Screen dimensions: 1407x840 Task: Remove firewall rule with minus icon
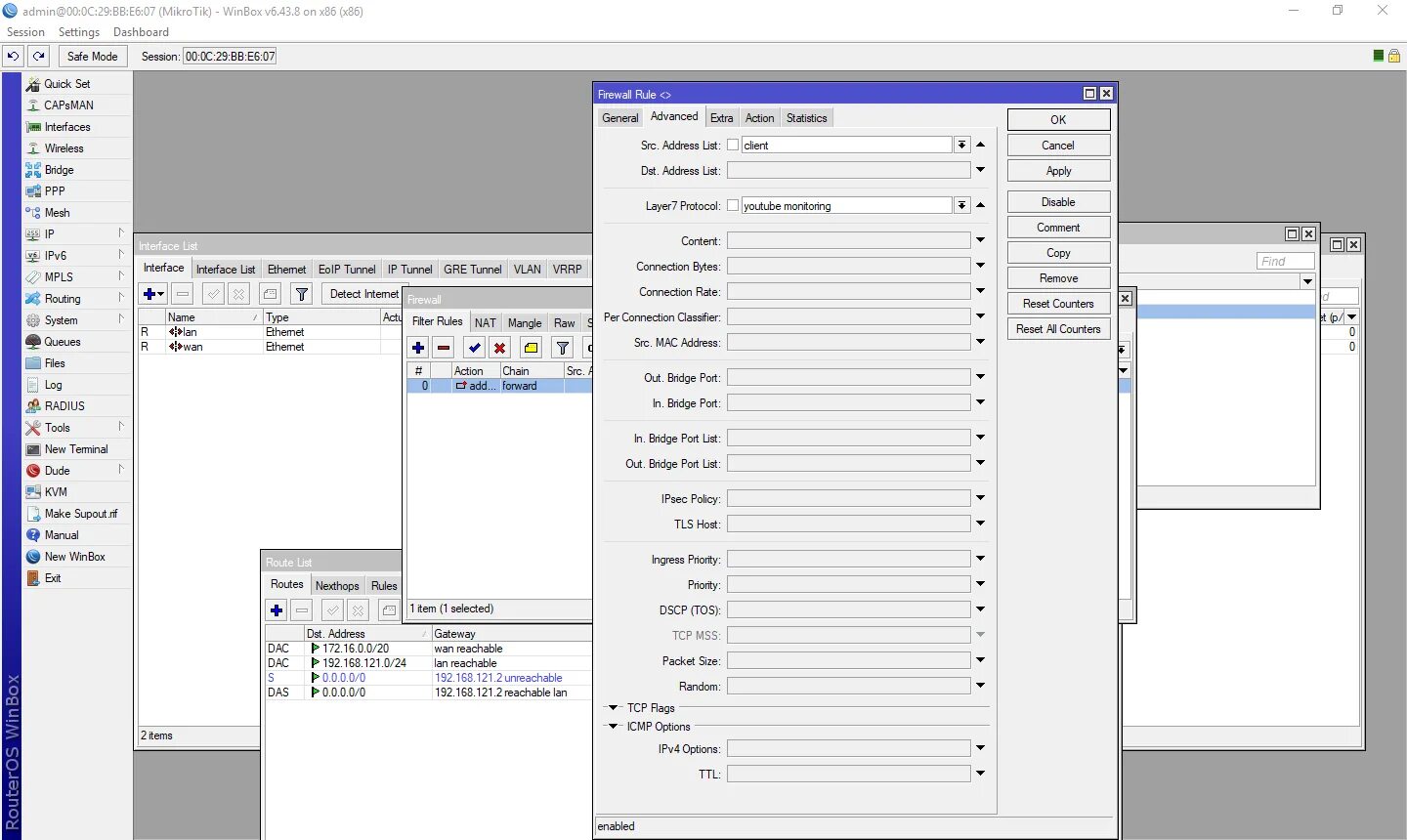[x=444, y=348]
